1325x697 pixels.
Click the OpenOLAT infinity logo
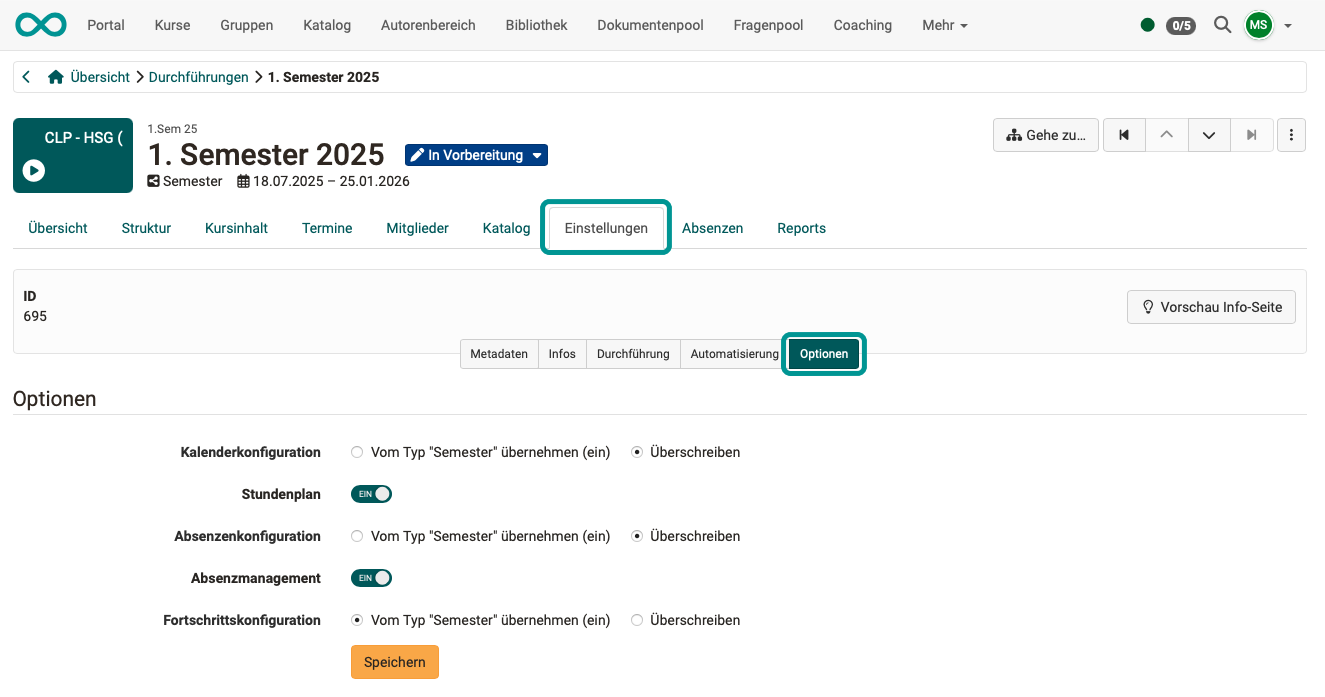coord(39,24)
